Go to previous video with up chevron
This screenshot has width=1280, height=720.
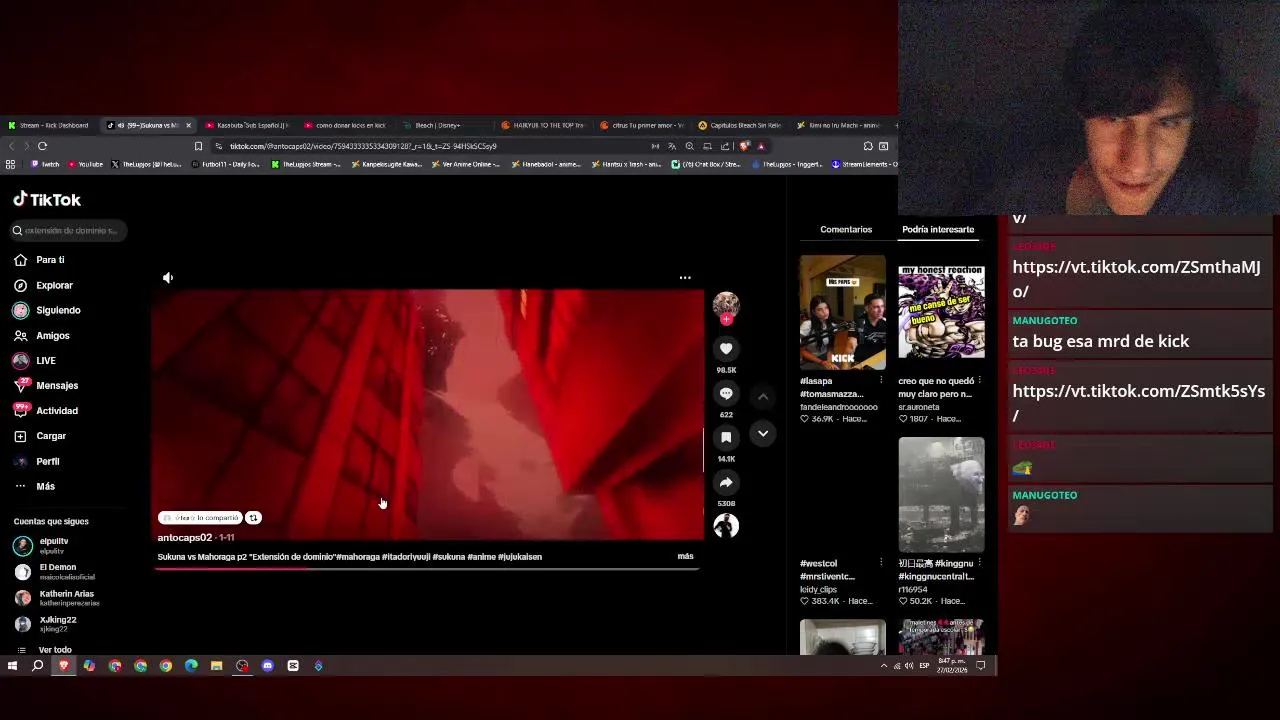763,397
